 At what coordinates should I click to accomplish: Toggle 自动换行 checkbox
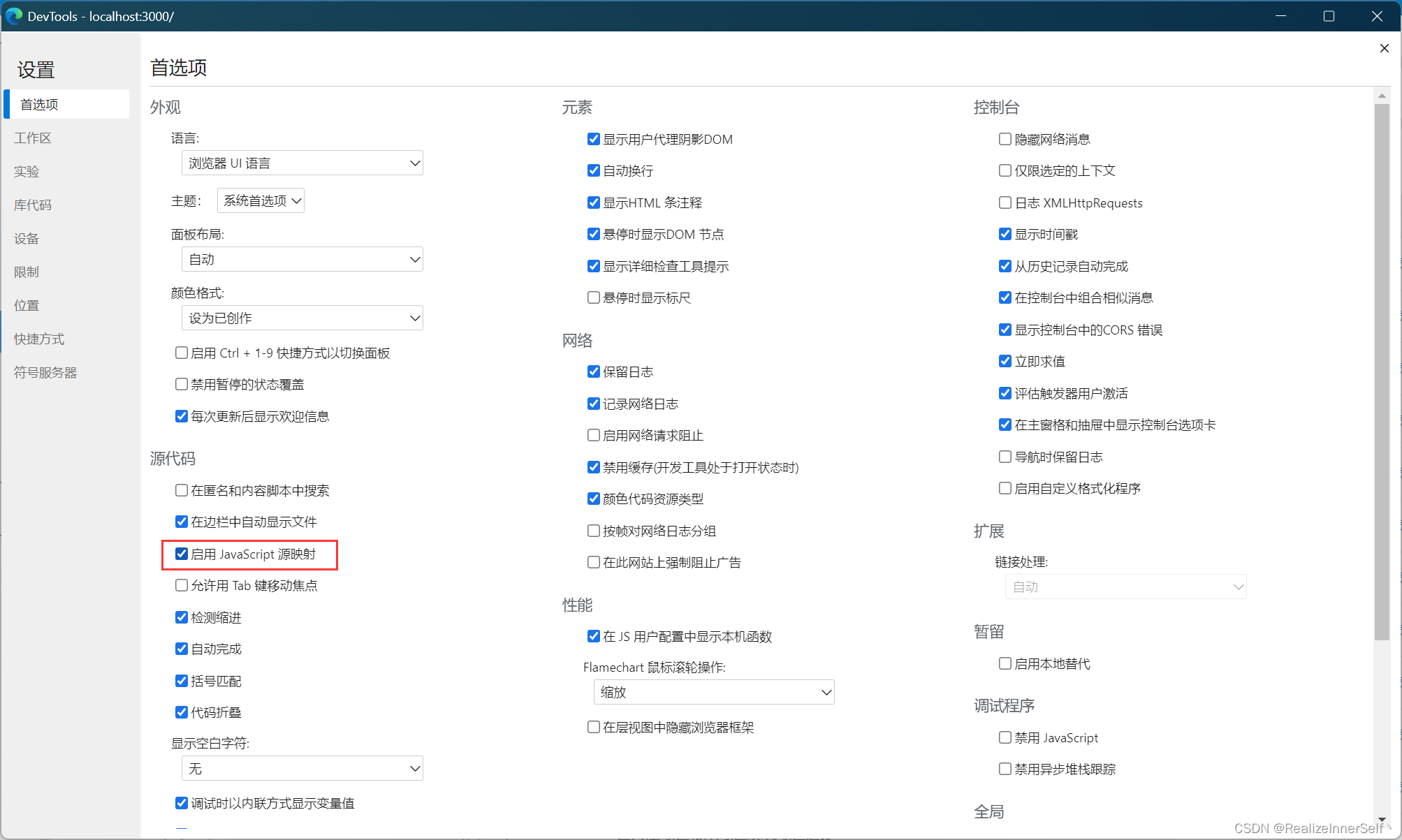(594, 170)
